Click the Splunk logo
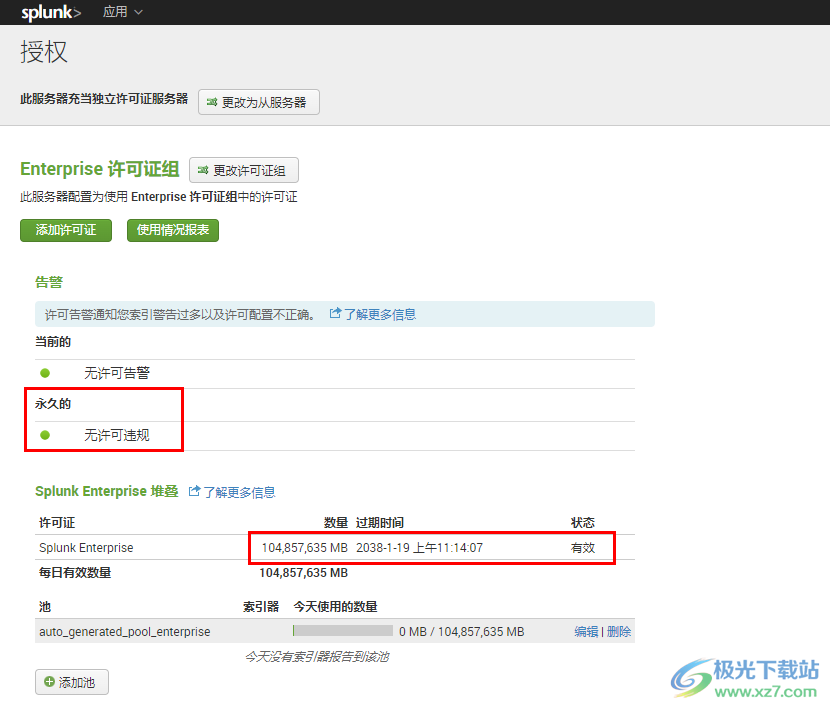 click(x=51, y=12)
